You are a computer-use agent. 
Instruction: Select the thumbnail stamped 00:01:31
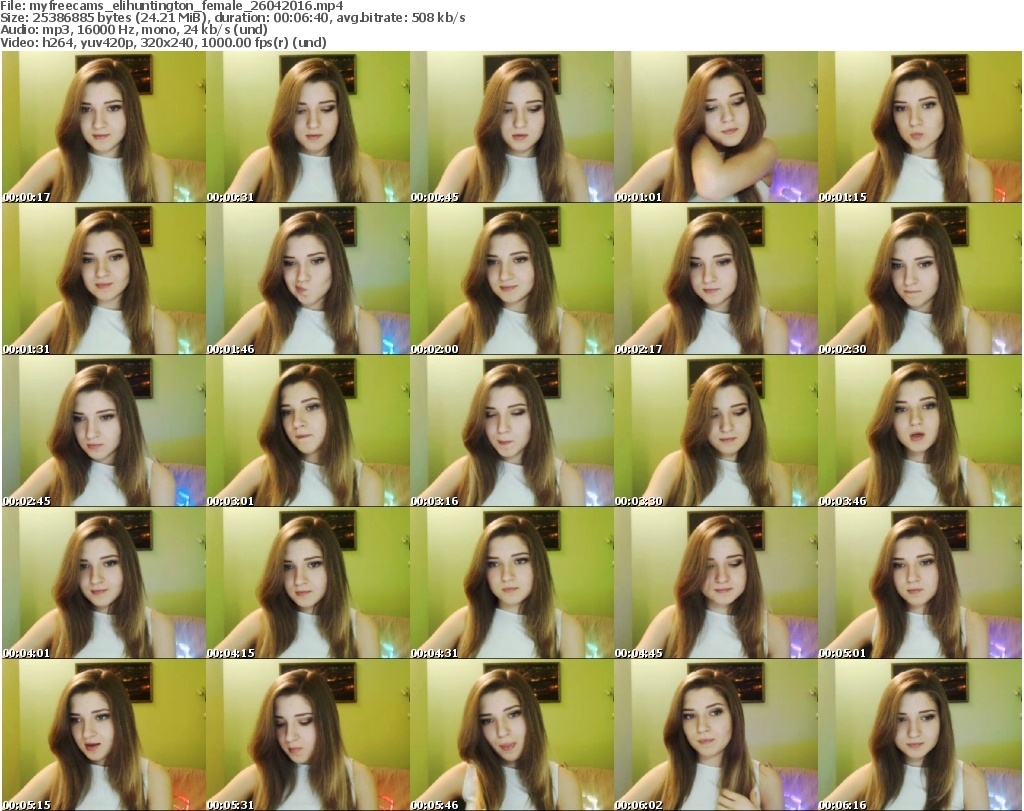tap(104, 279)
